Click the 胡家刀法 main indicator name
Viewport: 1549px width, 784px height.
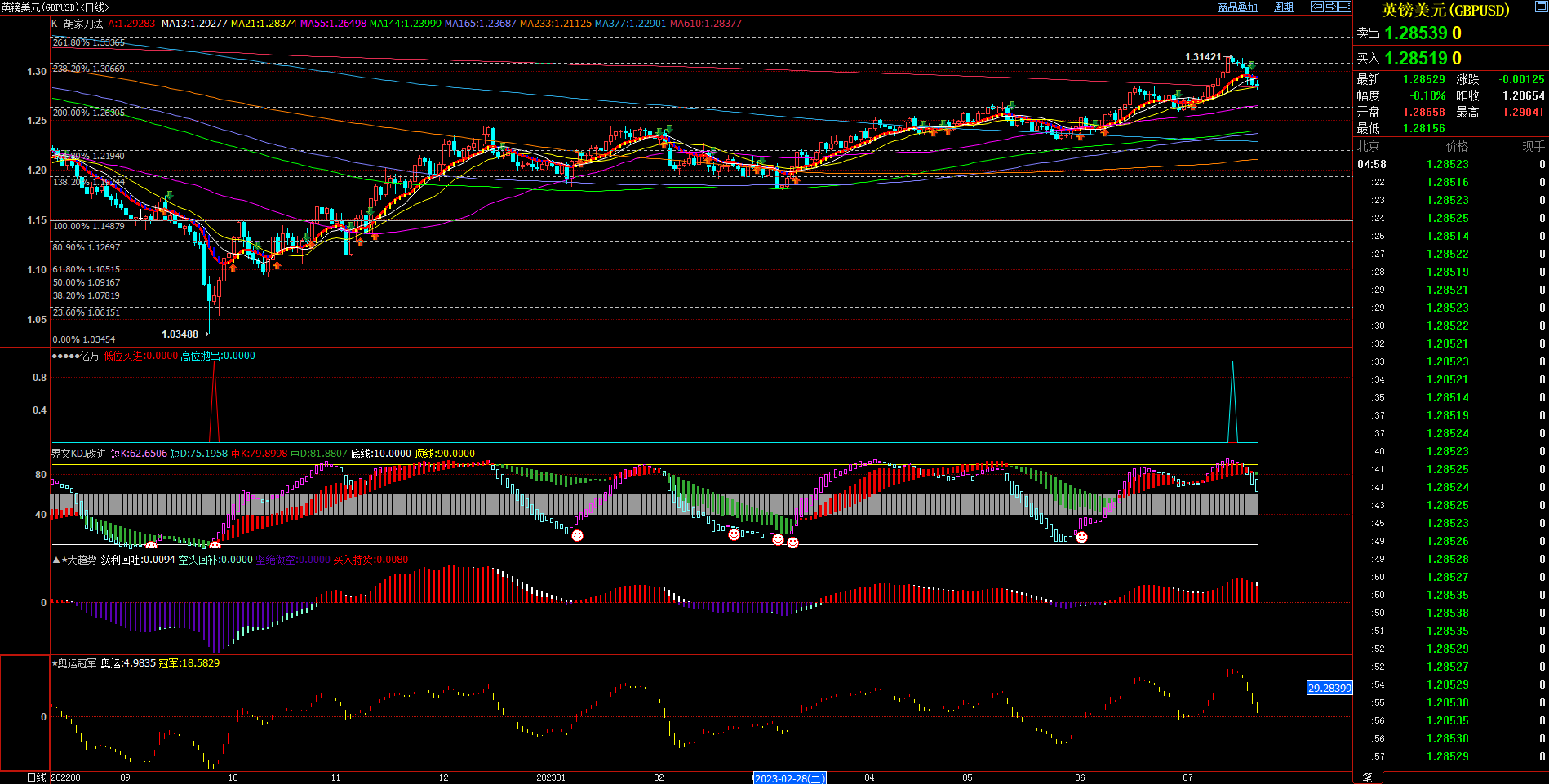coord(83,24)
